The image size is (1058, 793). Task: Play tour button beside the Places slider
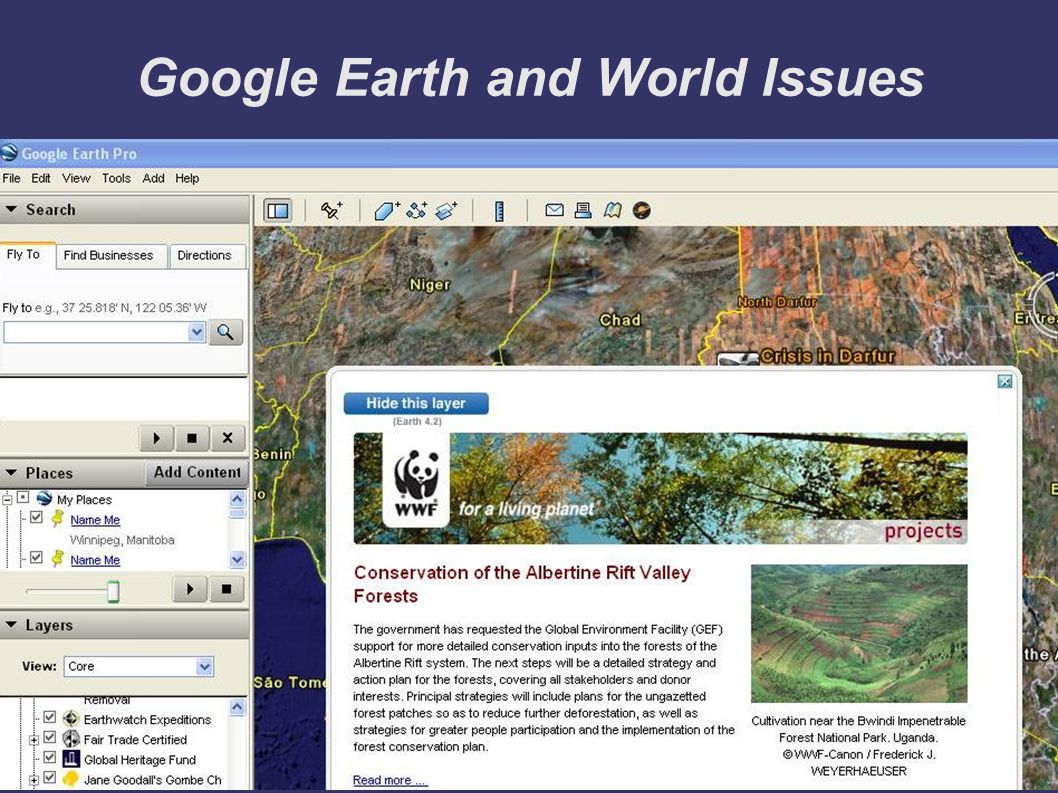tap(190, 589)
